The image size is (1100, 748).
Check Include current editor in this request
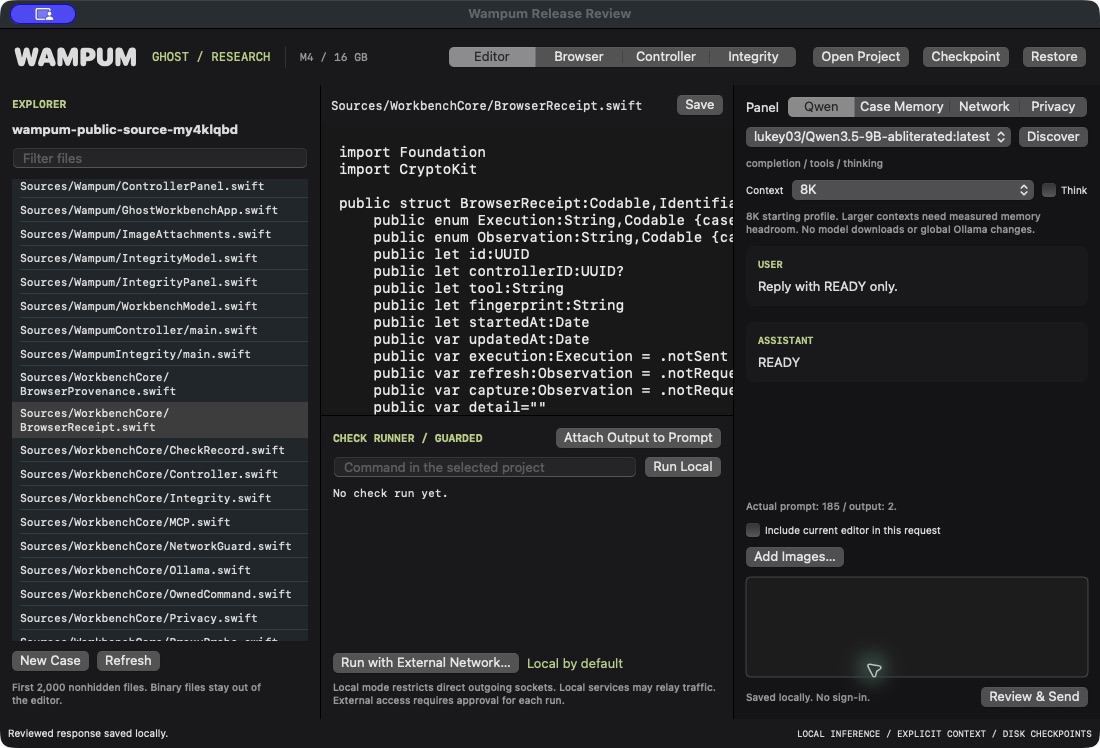753,530
